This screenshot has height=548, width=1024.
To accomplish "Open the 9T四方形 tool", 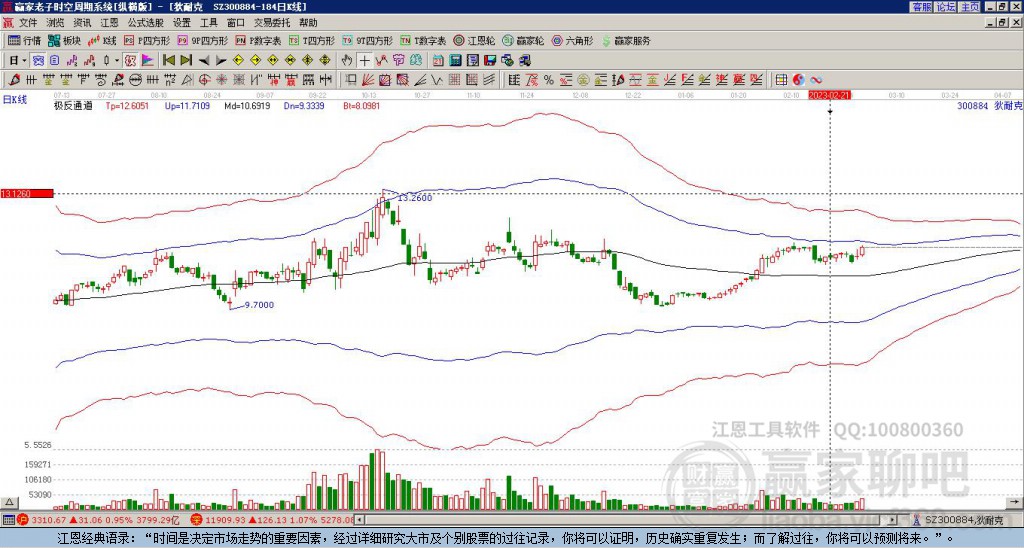I will click(x=367, y=40).
